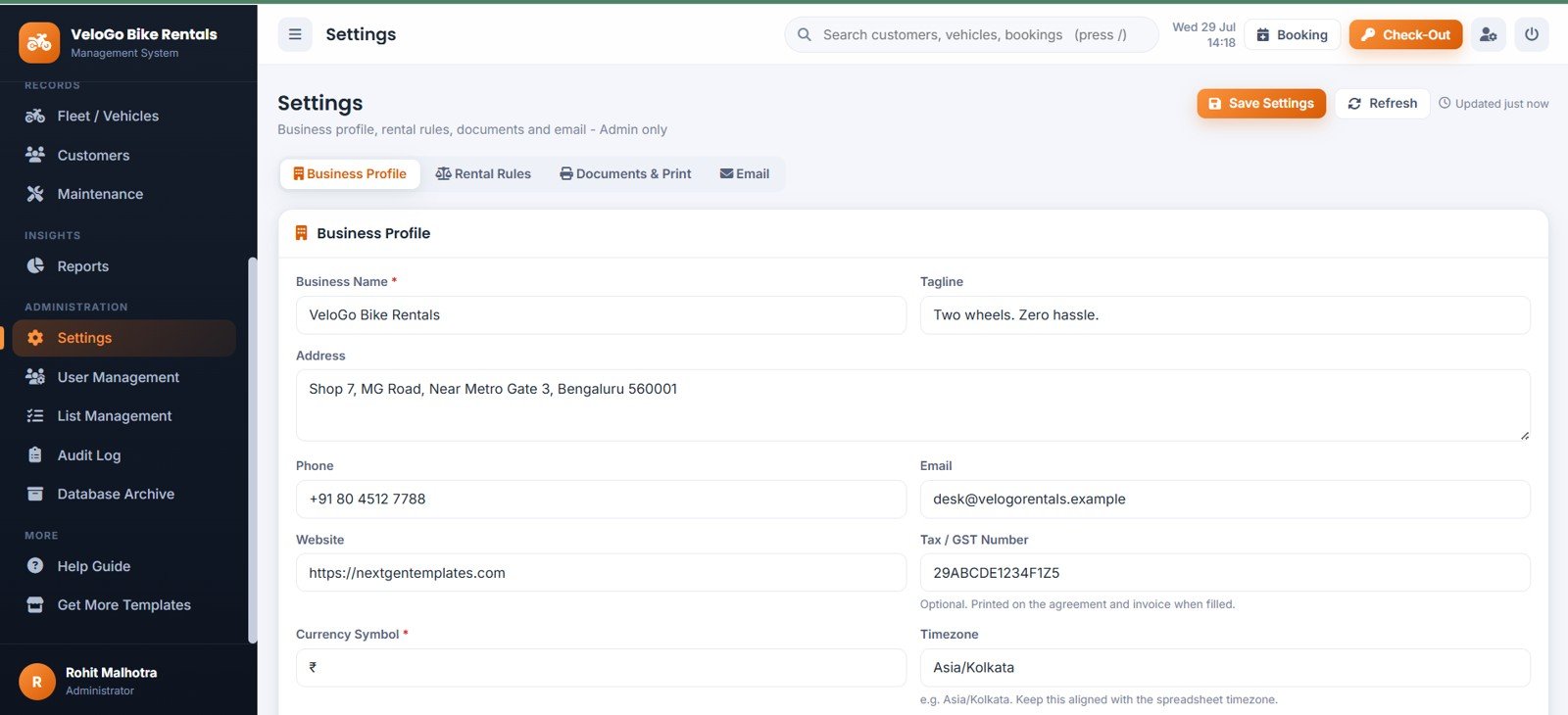The width and height of the screenshot is (1568, 715).
Task: Open Fleet / Vehicles page
Action: [123, 116]
